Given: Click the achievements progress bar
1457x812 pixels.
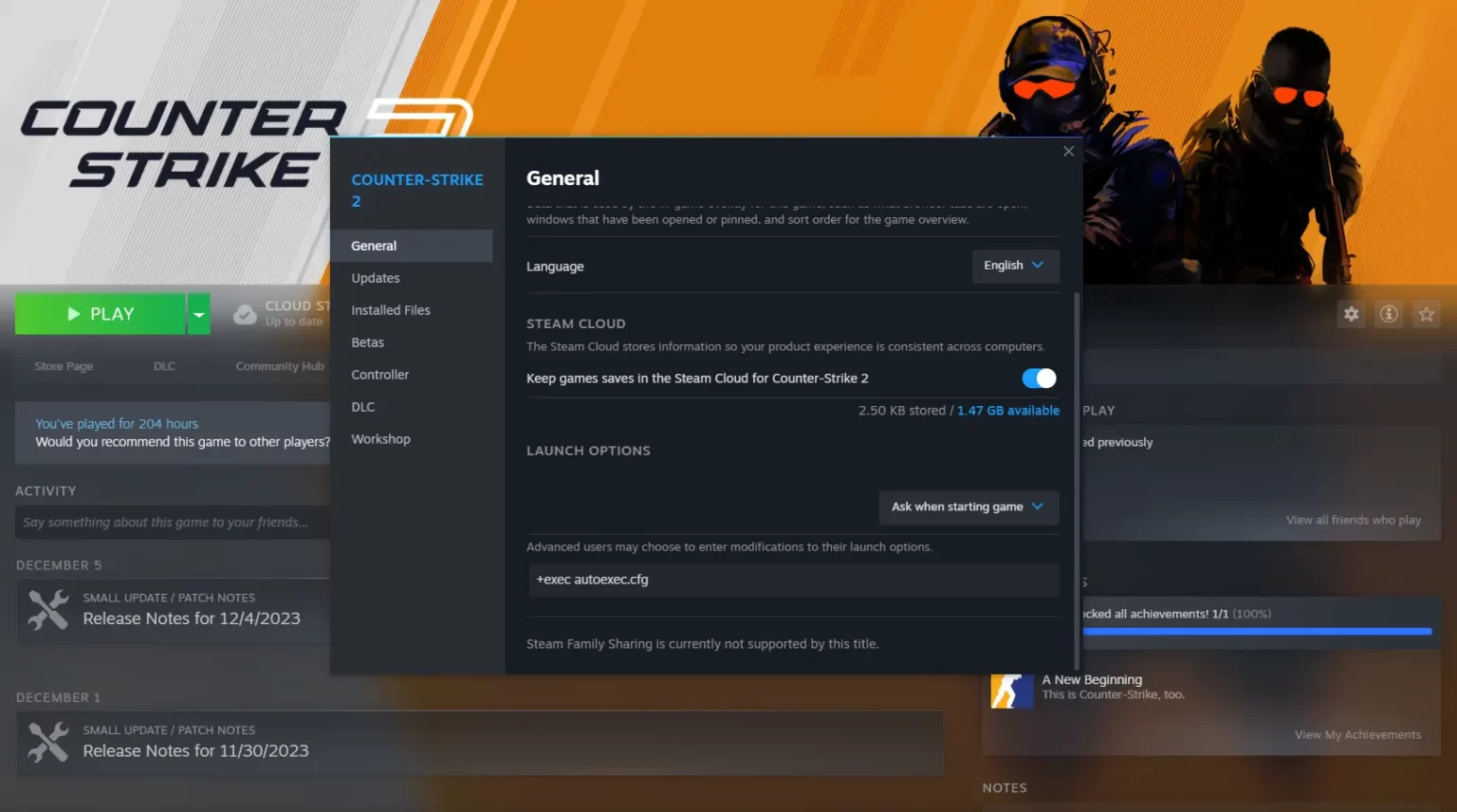Looking at the screenshot, I should [1257, 631].
